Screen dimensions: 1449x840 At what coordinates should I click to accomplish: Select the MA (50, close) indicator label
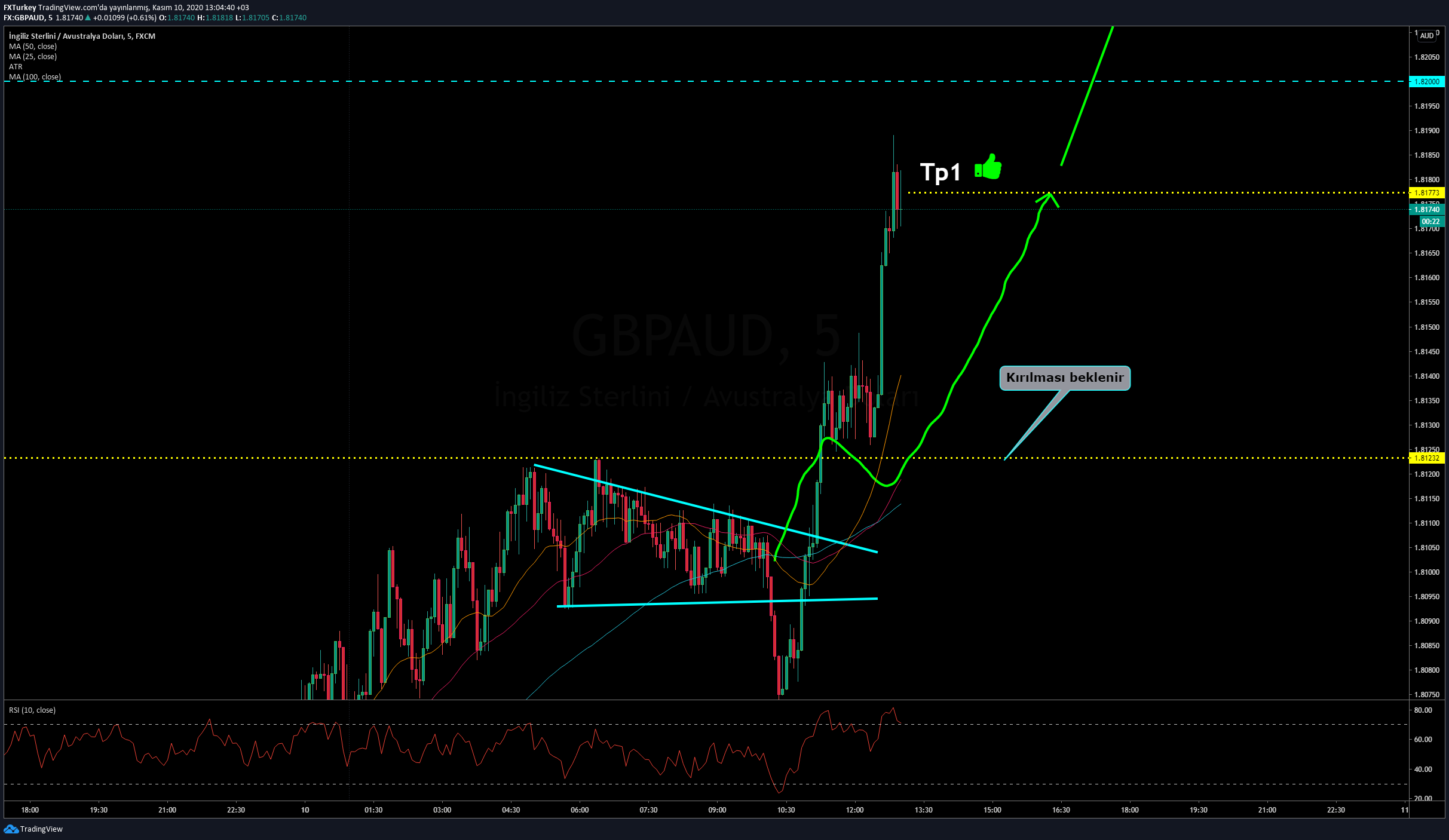tap(33, 47)
